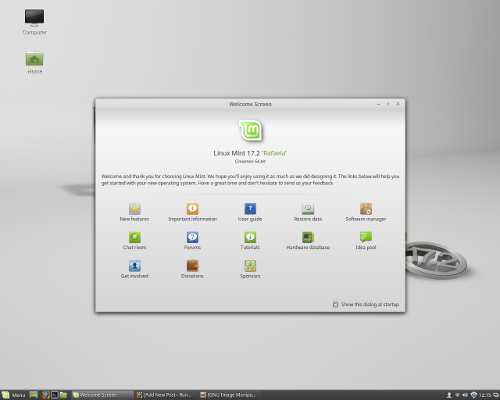The image size is (500, 400).
Task: Switch to GNU Image Manipulation taskbar window
Action: coord(228,395)
